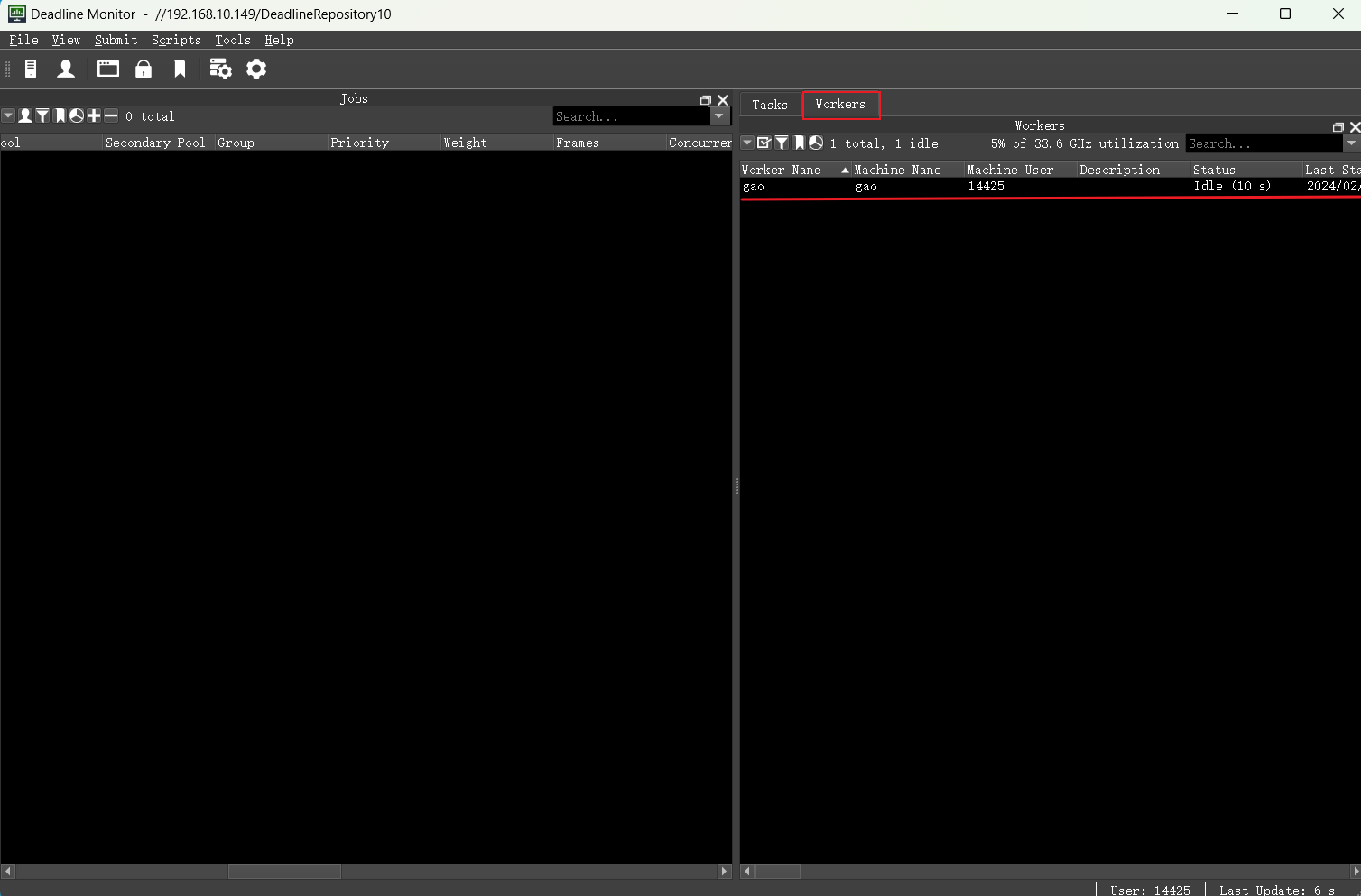Sort workers by Machine Name column
This screenshot has width=1361, height=896.
click(909, 170)
